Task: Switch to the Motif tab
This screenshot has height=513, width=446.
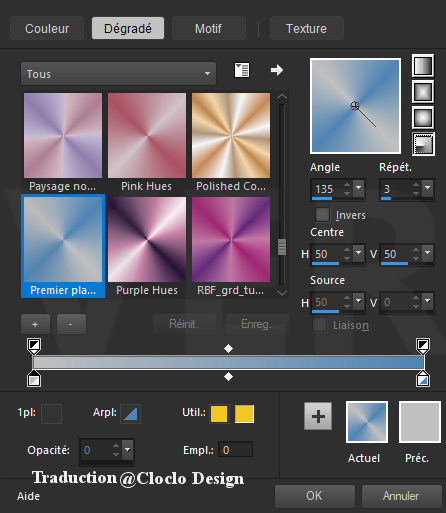Action: pyautogui.click(x=208, y=28)
